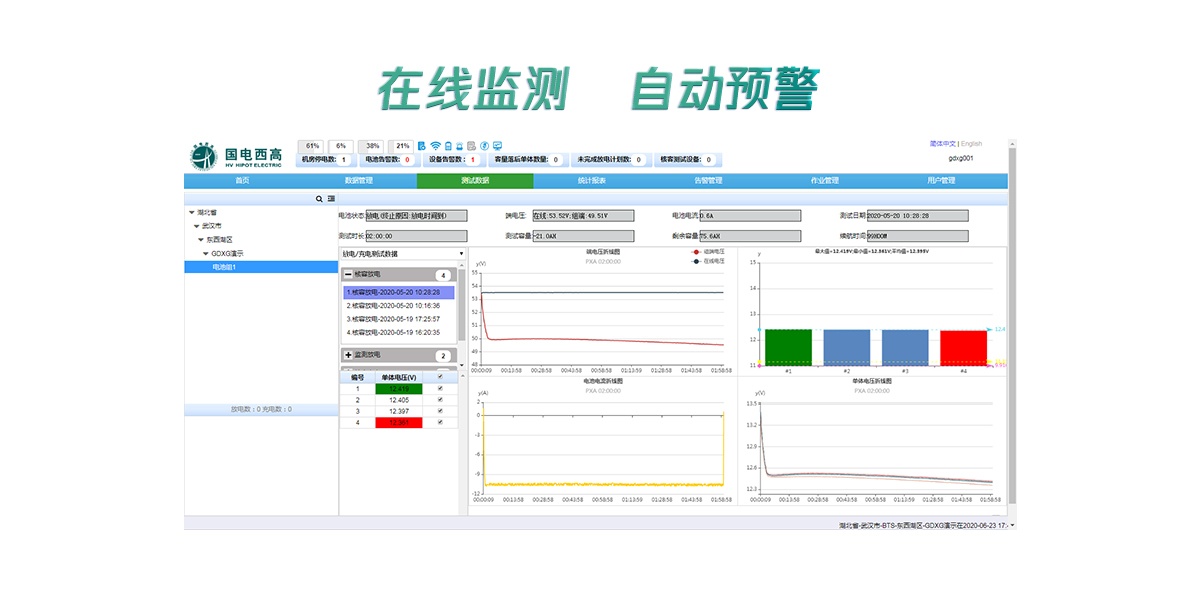
Task: Toggle the header checkbox in cell voltage table
Action: click(440, 377)
